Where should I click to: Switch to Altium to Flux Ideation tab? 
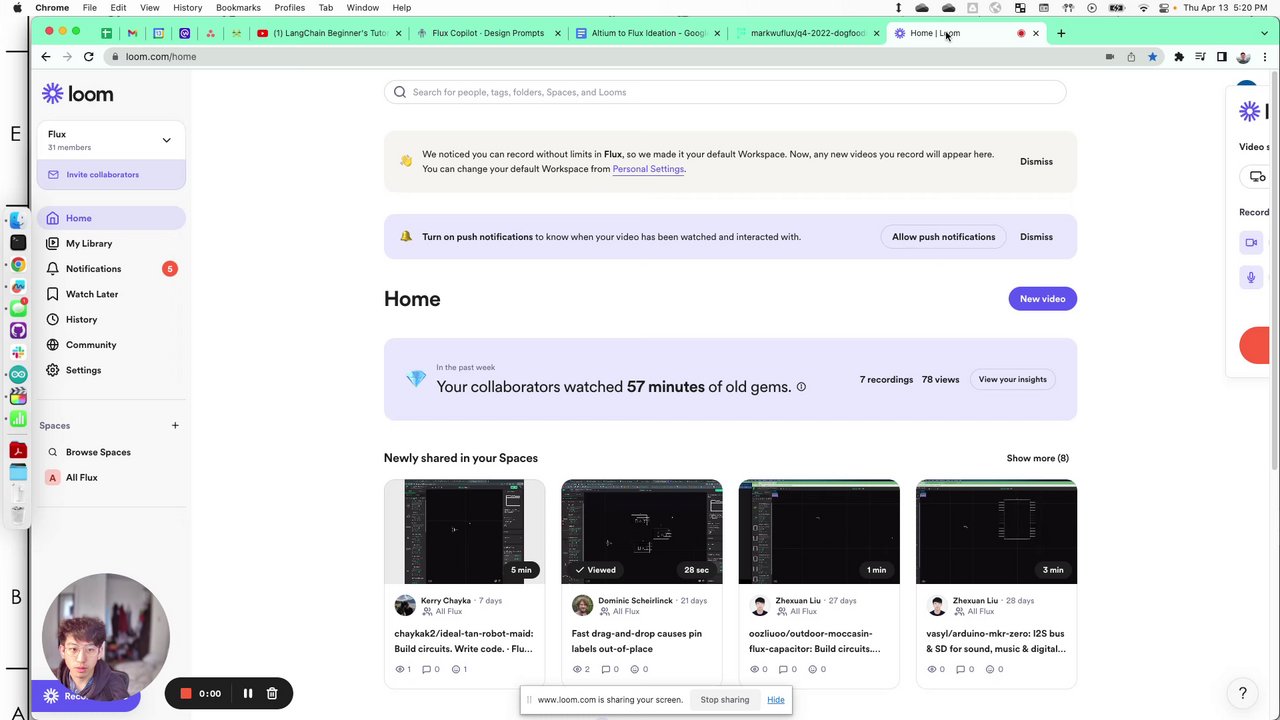pos(647,33)
